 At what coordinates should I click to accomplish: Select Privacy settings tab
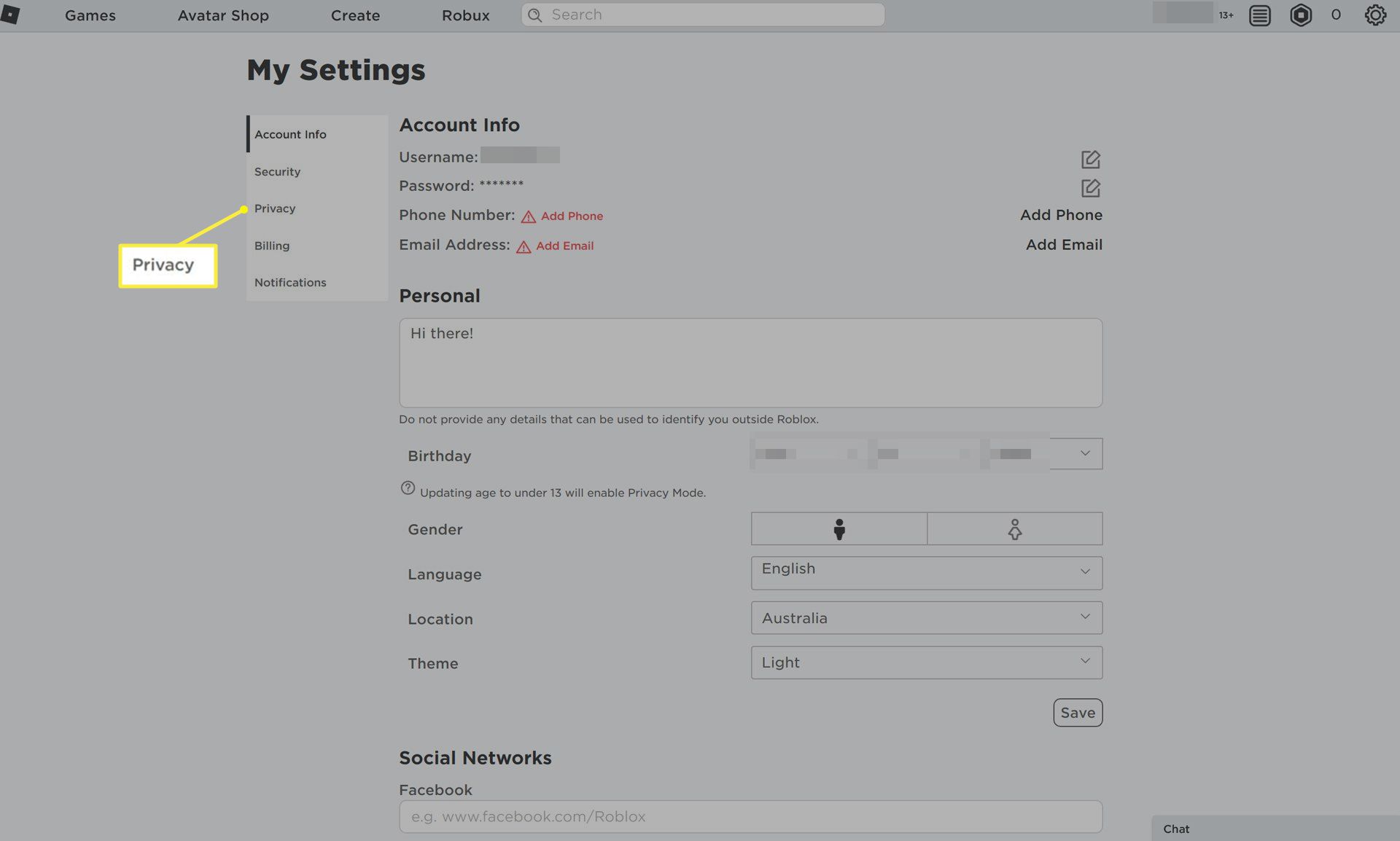317,208
